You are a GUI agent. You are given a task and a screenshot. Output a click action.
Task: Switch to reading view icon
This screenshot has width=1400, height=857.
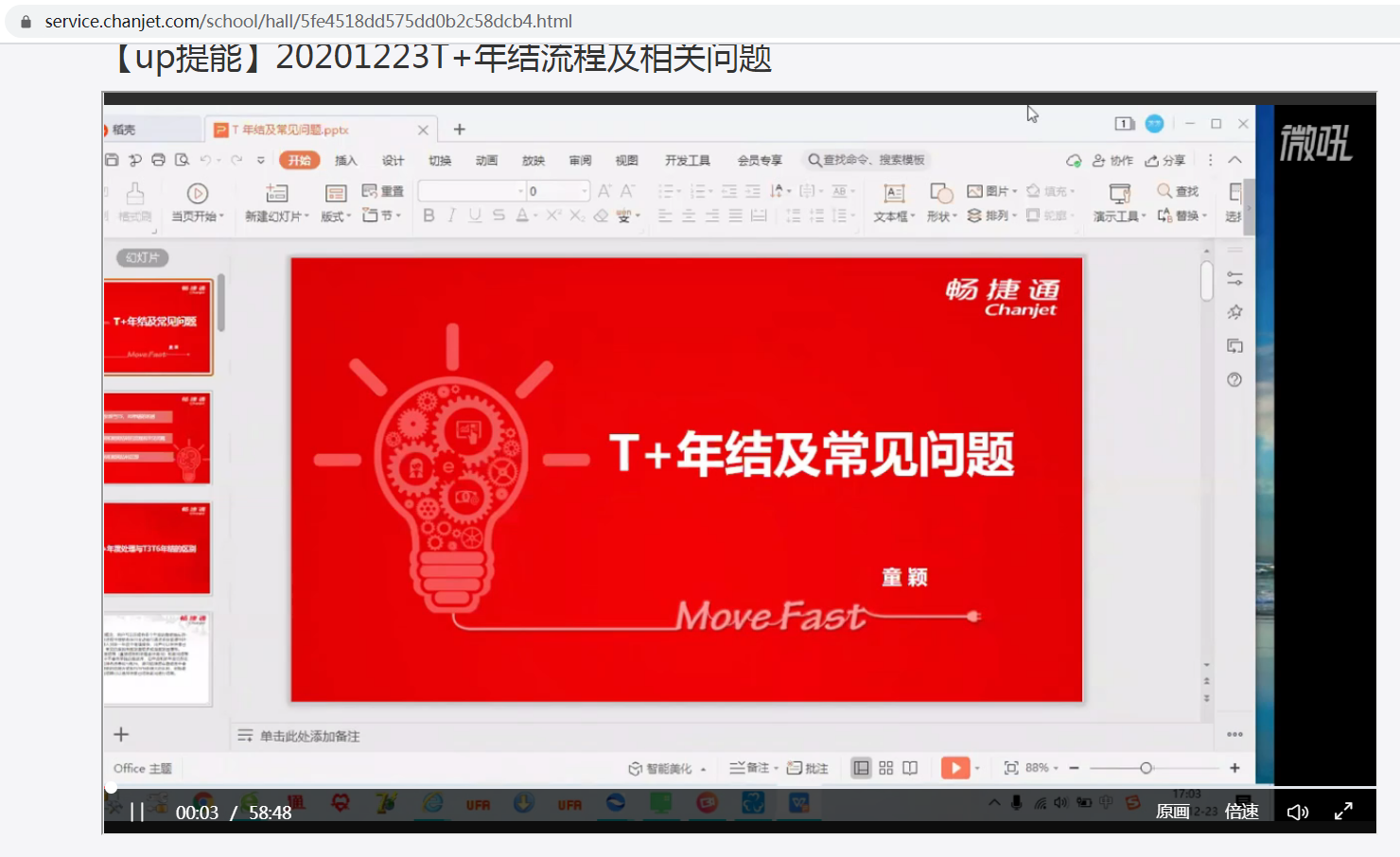tap(910, 768)
